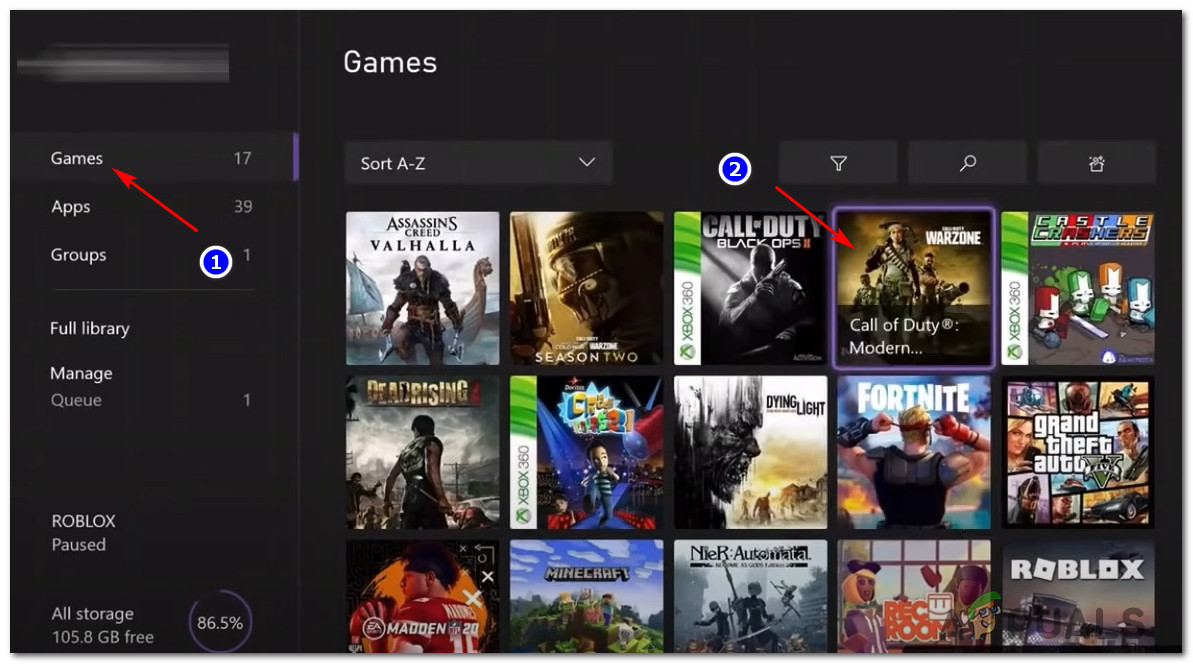Select Groups in the sidebar

click(154, 255)
